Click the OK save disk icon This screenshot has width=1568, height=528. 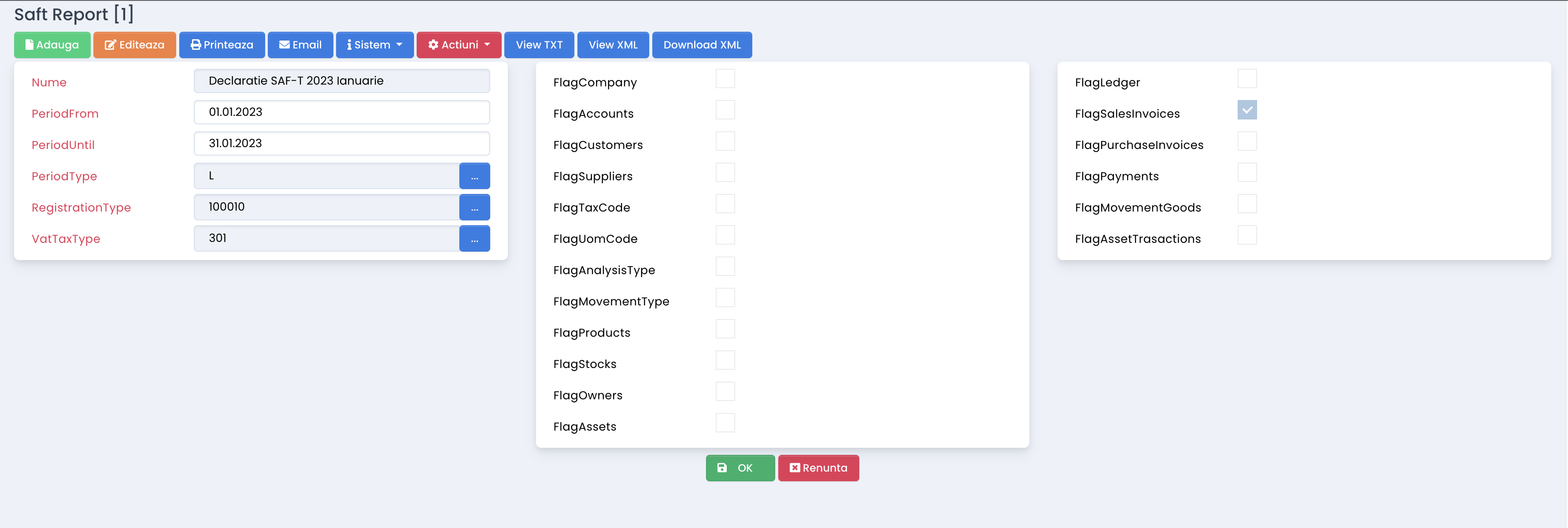click(x=722, y=468)
